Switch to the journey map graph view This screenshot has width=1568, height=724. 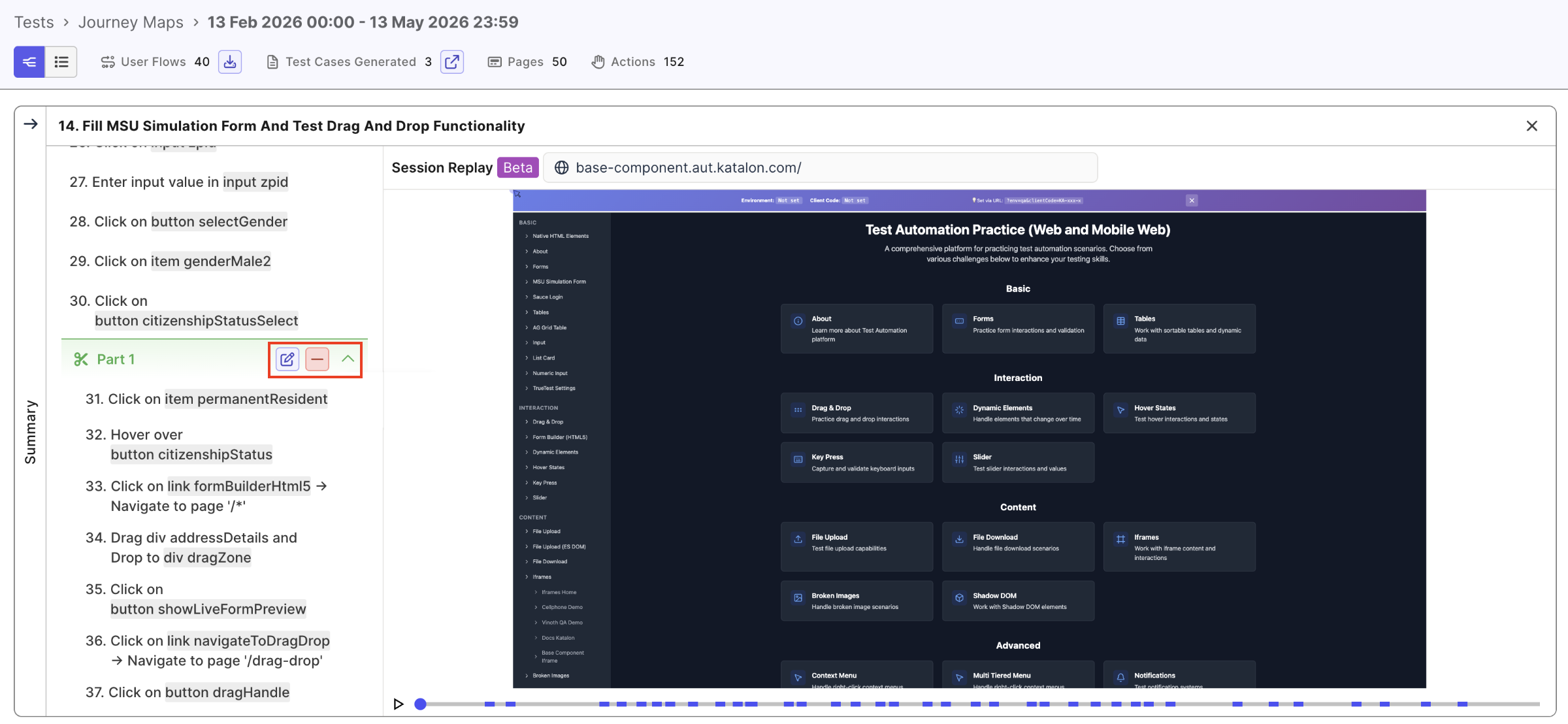pyautogui.click(x=29, y=61)
